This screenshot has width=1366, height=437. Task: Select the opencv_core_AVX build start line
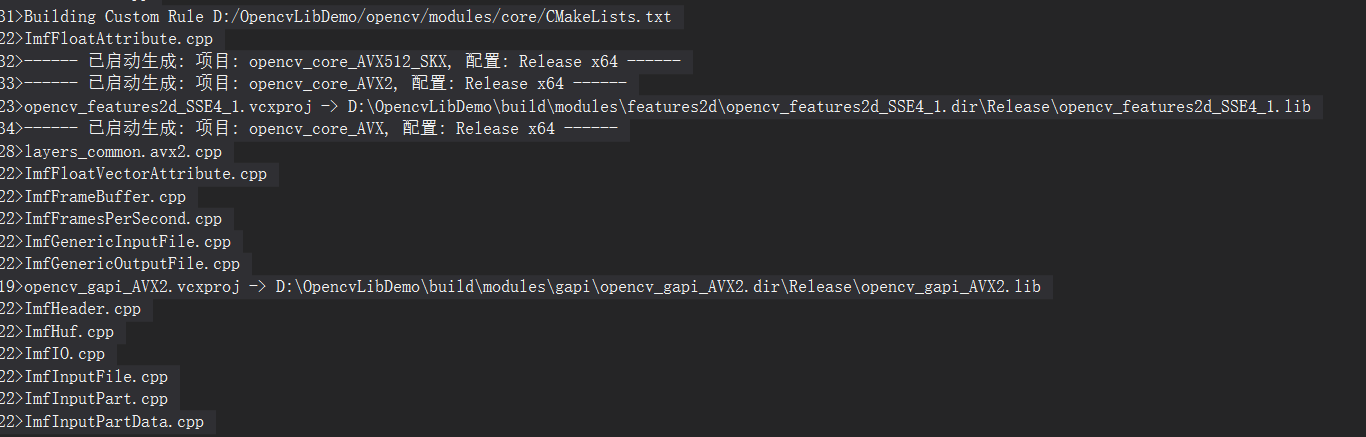click(311, 129)
